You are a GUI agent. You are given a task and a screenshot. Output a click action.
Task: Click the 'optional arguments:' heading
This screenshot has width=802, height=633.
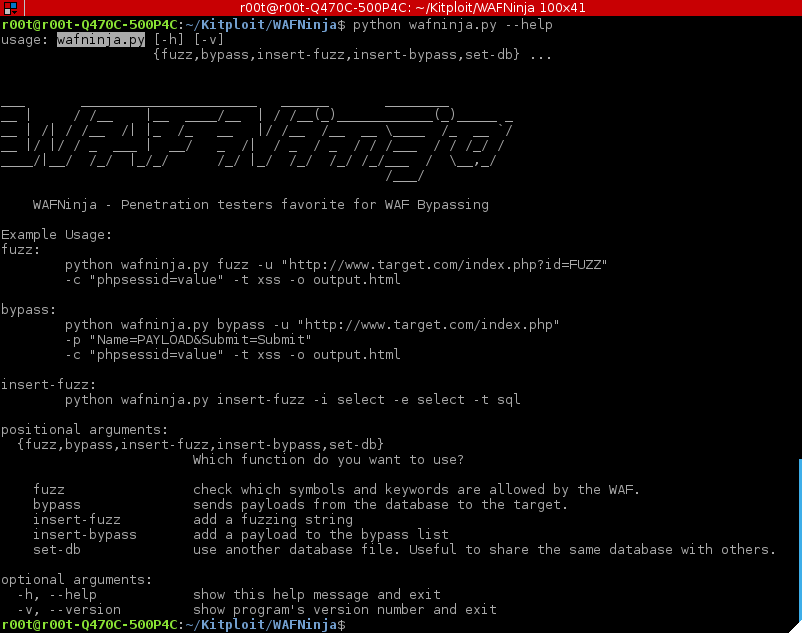point(77,579)
